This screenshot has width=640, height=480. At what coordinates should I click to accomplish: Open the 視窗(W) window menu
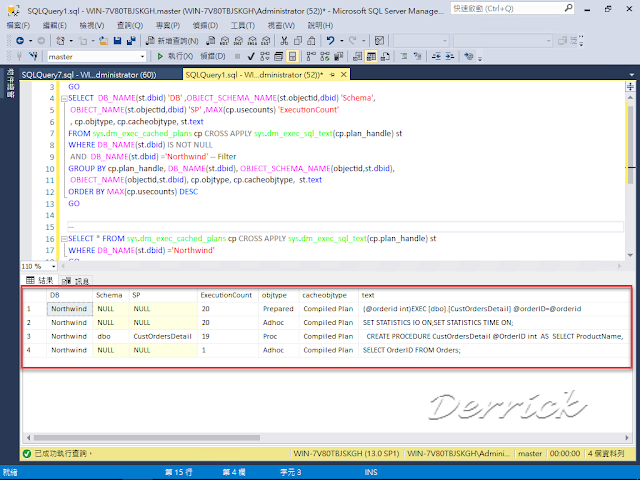tap(281, 25)
